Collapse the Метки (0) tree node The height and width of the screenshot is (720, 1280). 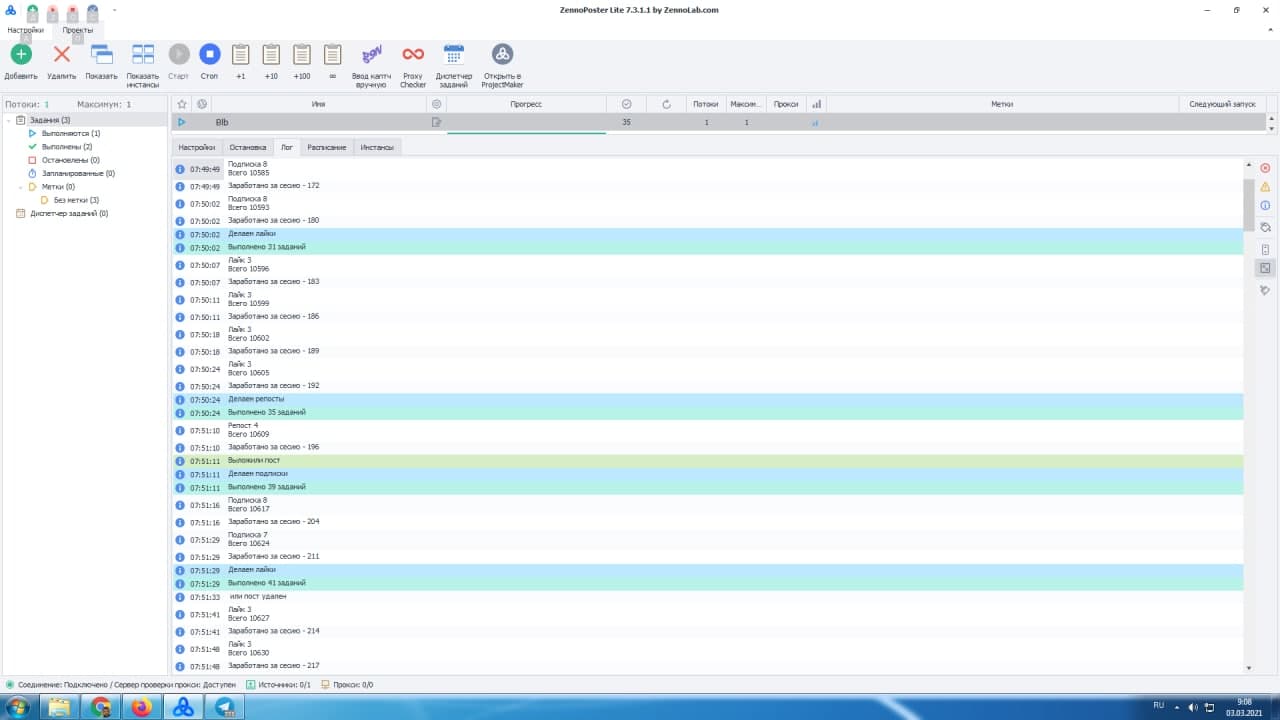(x=20, y=187)
